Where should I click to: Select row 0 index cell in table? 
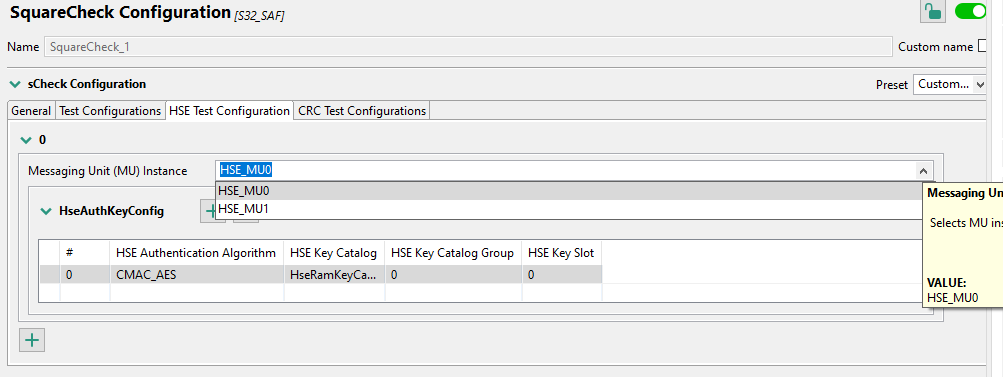85,275
